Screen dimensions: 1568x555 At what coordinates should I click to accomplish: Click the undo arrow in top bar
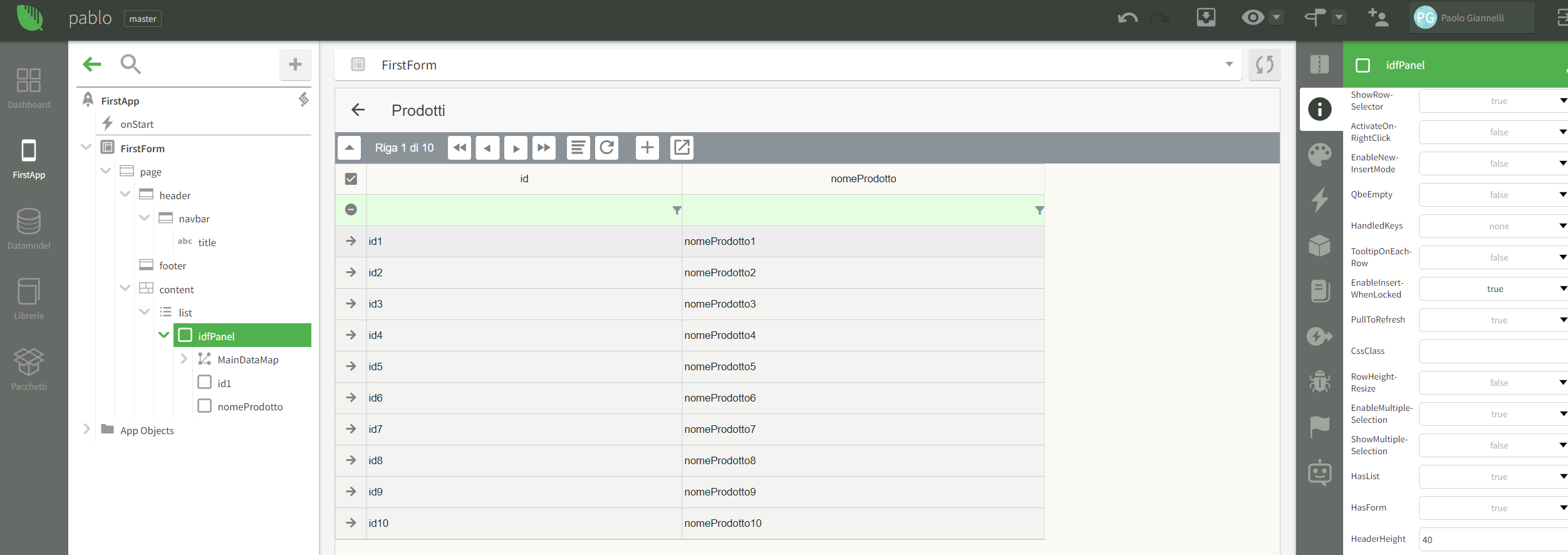point(1127,18)
